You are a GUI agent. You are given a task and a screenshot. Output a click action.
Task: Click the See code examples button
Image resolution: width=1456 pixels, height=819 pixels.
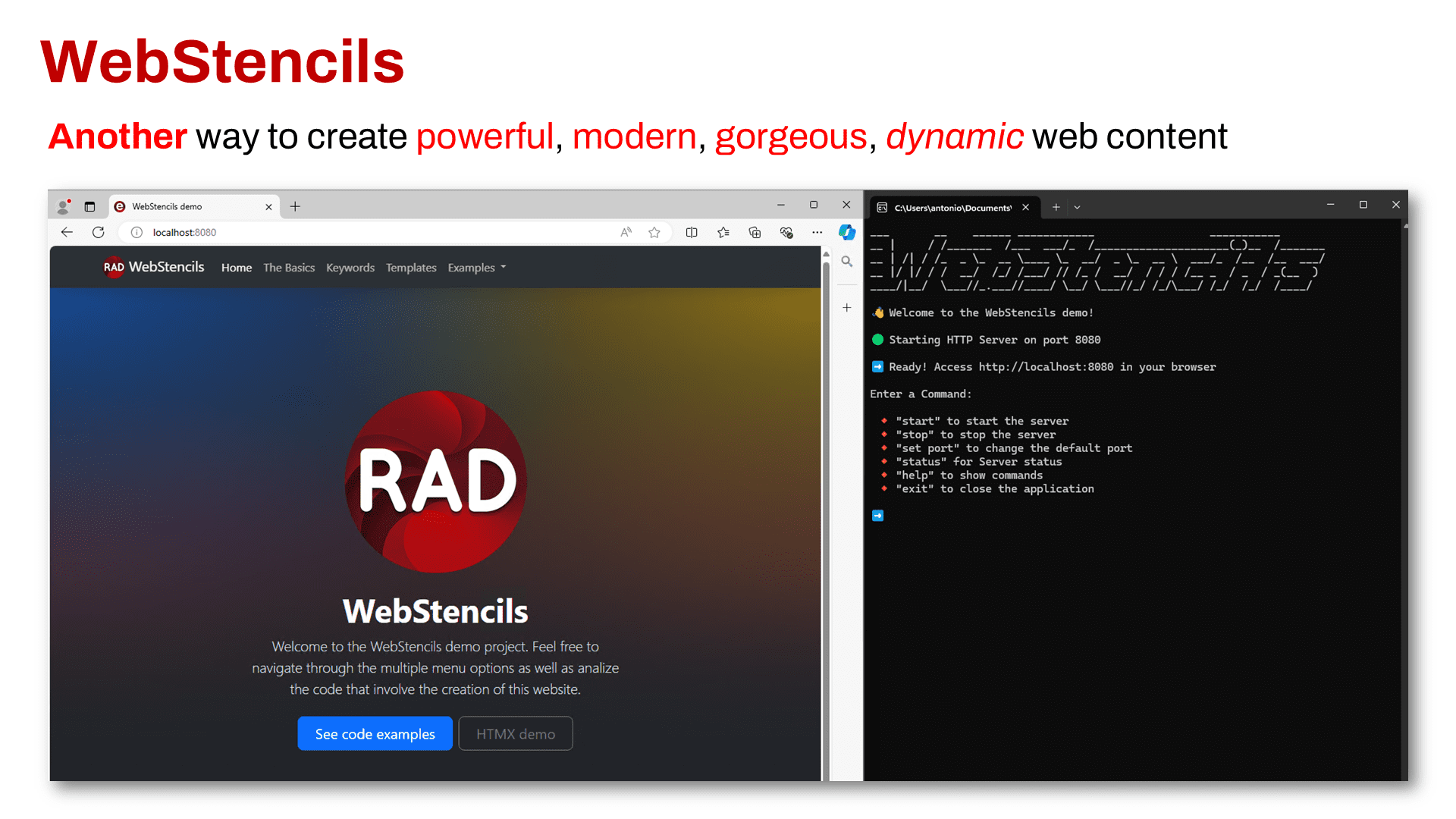tap(375, 733)
